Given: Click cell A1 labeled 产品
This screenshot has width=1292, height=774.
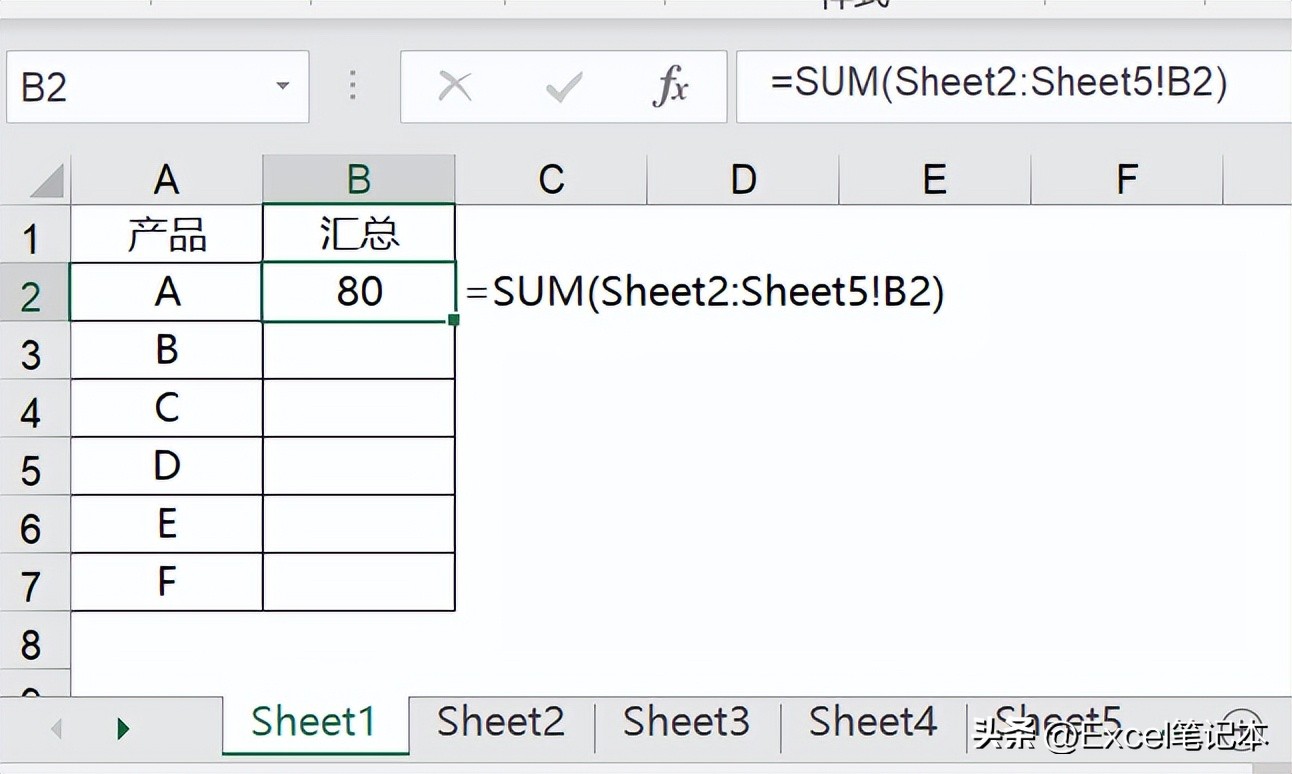Looking at the screenshot, I should [x=167, y=234].
